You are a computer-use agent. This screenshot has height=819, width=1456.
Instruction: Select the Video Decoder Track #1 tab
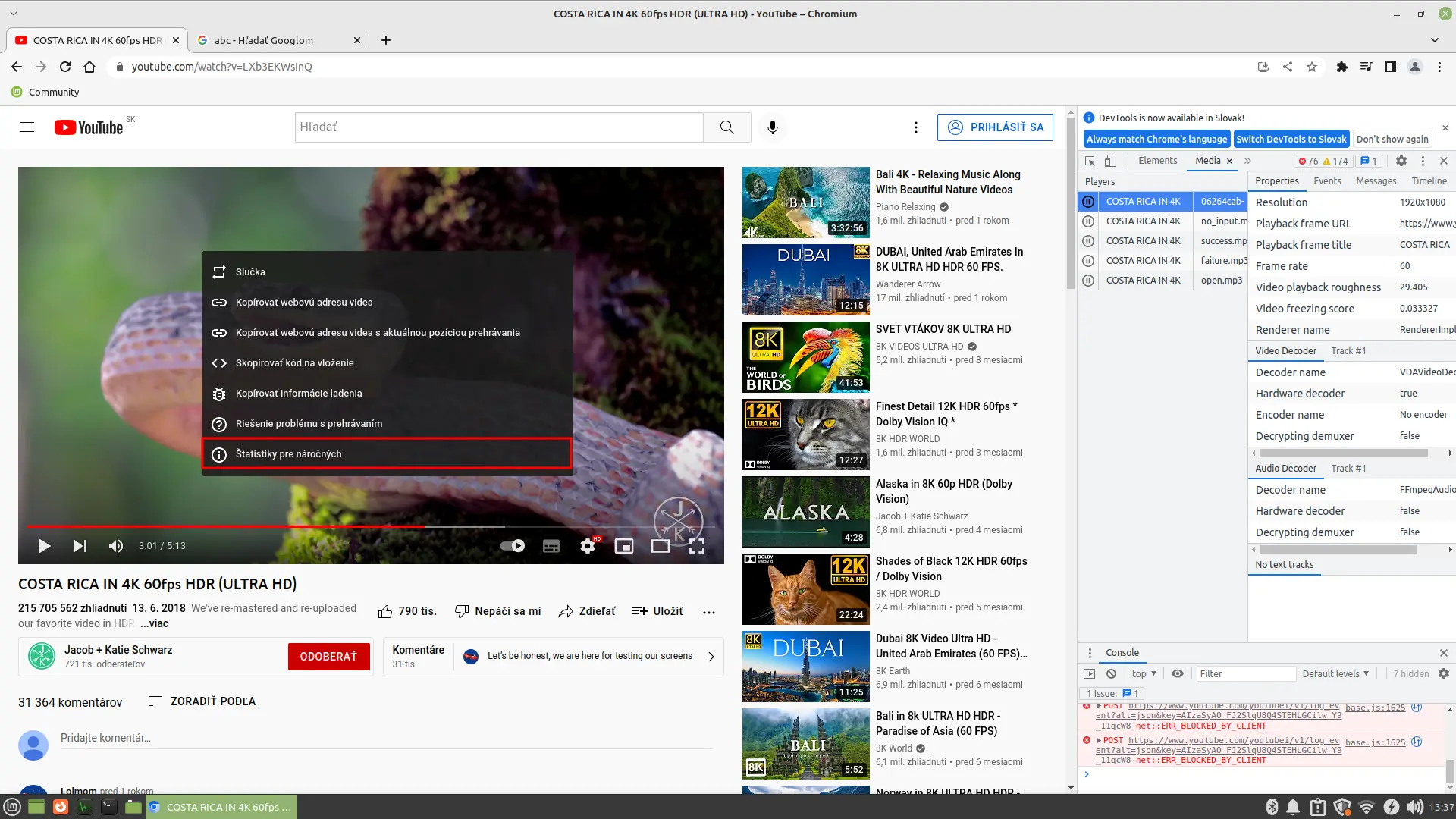pos(1348,351)
